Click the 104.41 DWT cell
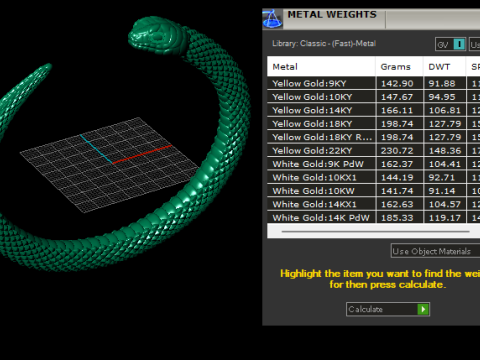The width and height of the screenshot is (480, 360). click(x=445, y=164)
